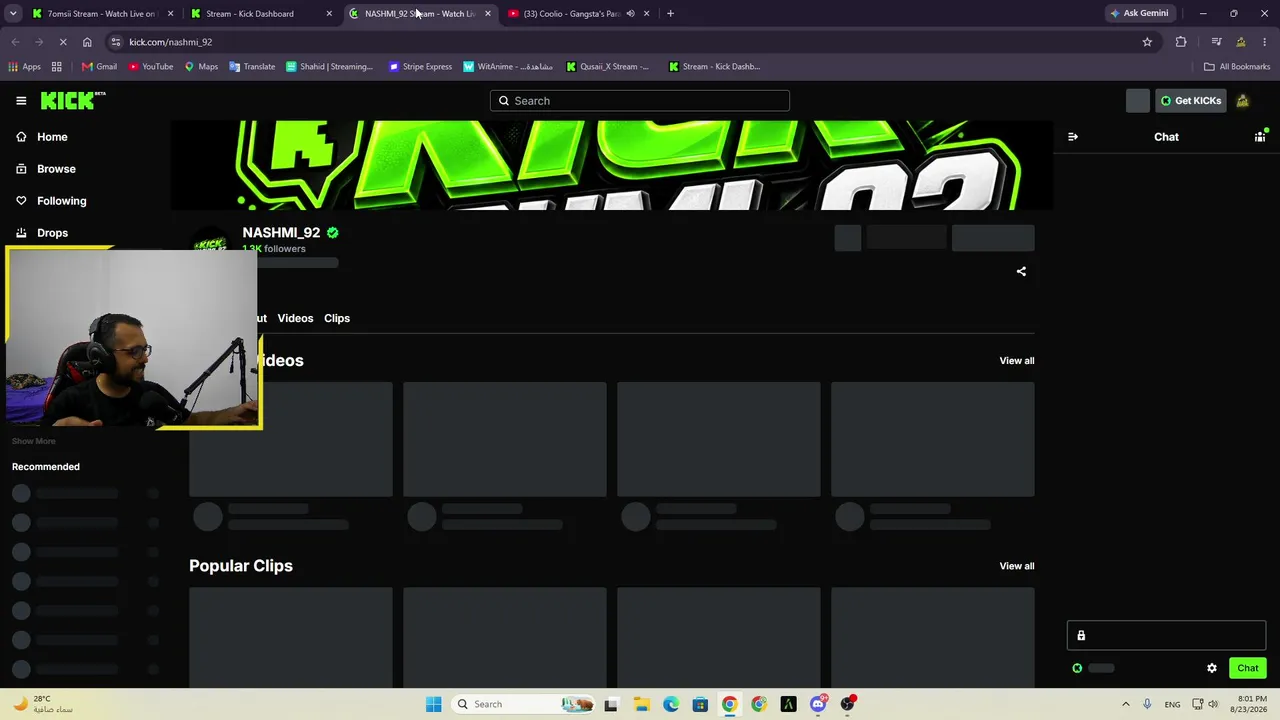Viewport: 1280px width, 720px height.
Task: Open the Chrome extensions puzzle icon
Action: (x=1181, y=42)
